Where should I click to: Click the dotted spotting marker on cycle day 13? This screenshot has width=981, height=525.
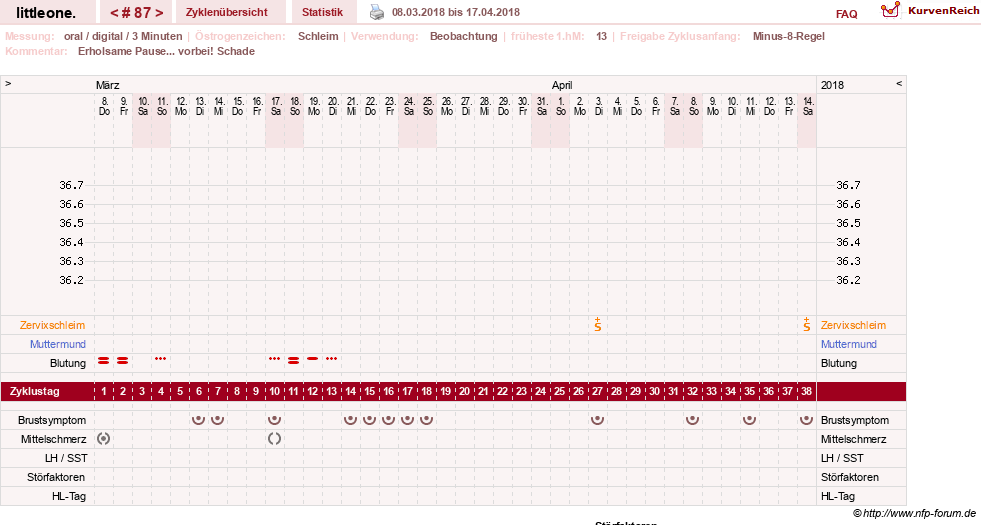coord(332,359)
